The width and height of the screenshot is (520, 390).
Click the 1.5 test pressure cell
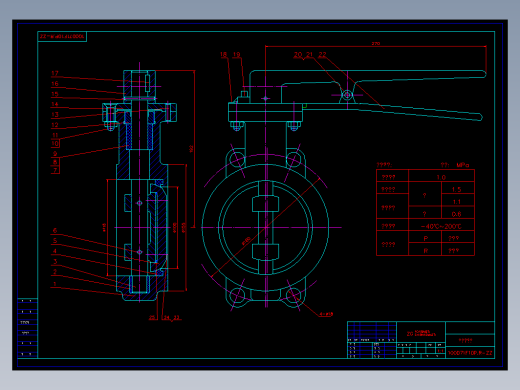457,190
